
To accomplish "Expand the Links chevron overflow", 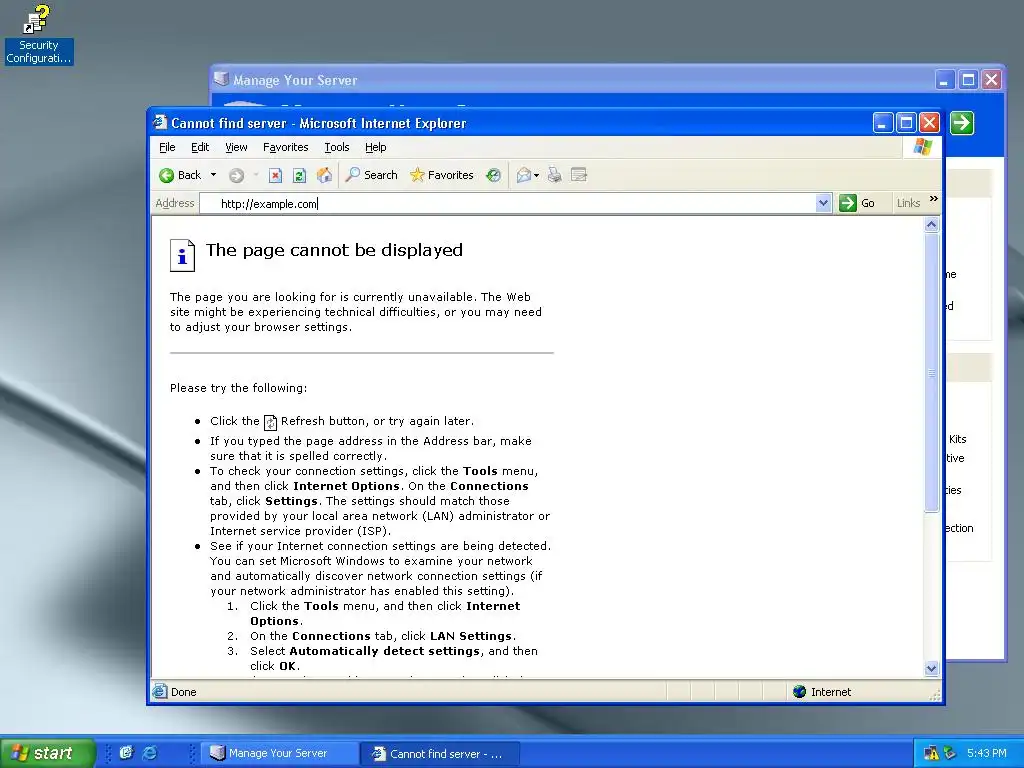I will point(934,199).
